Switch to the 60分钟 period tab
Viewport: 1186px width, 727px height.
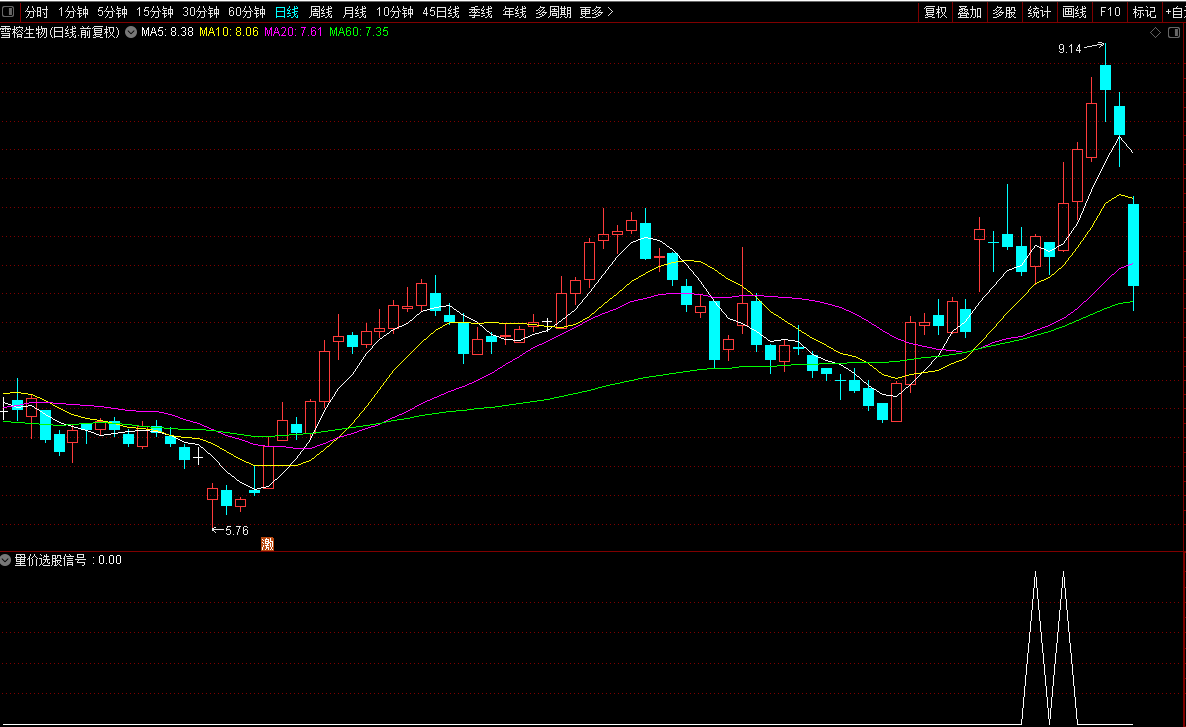point(247,12)
